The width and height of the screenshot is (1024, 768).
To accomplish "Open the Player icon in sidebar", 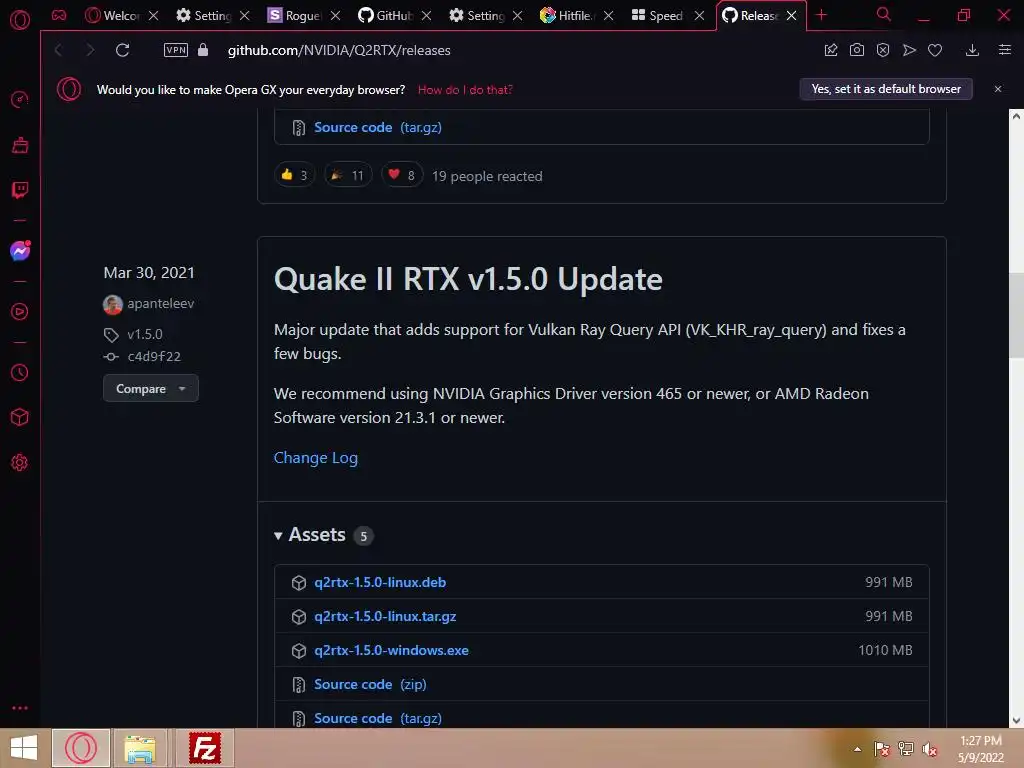I will [x=20, y=312].
